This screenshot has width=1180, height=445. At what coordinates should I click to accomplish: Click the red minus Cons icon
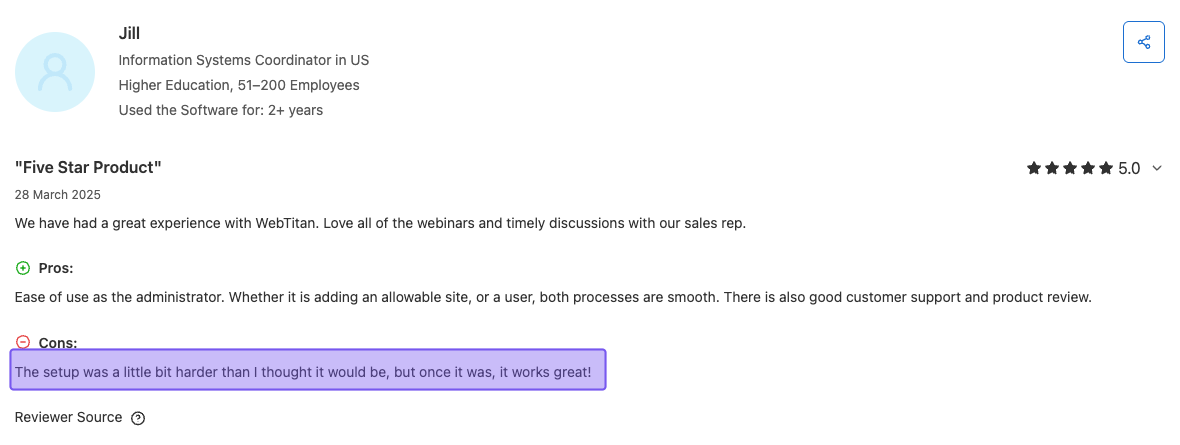[x=23, y=343]
